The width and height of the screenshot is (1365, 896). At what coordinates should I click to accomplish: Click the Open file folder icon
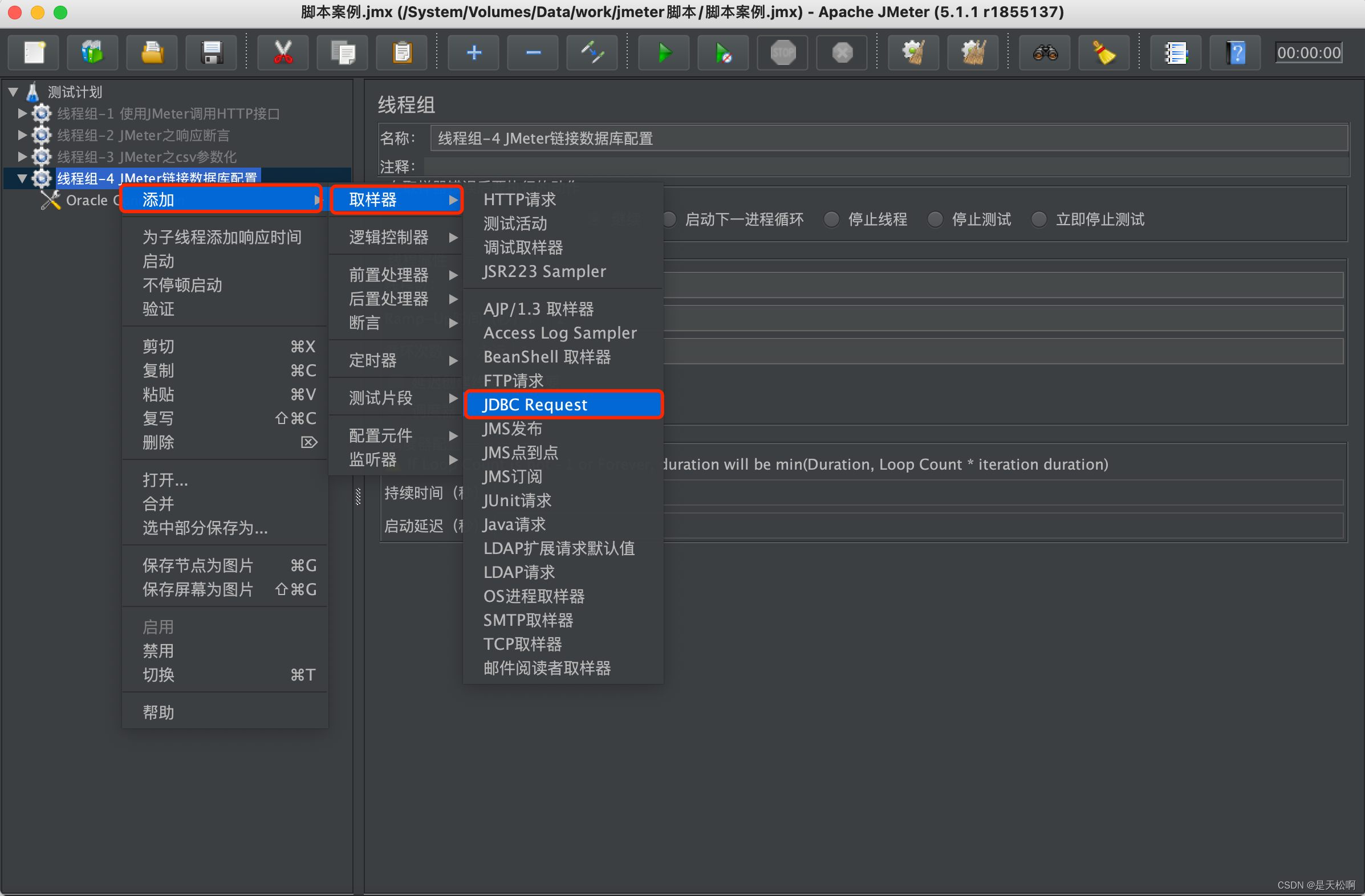[152, 53]
